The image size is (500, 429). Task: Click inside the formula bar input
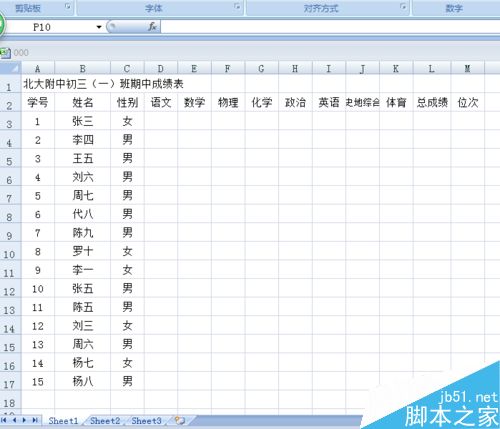tap(330, 27)
